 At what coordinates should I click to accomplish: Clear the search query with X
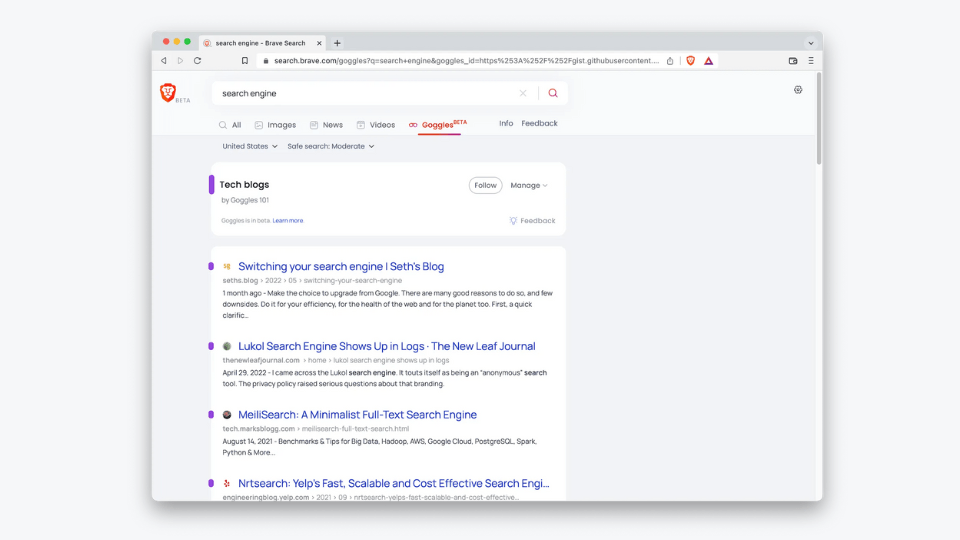(523, 93)
